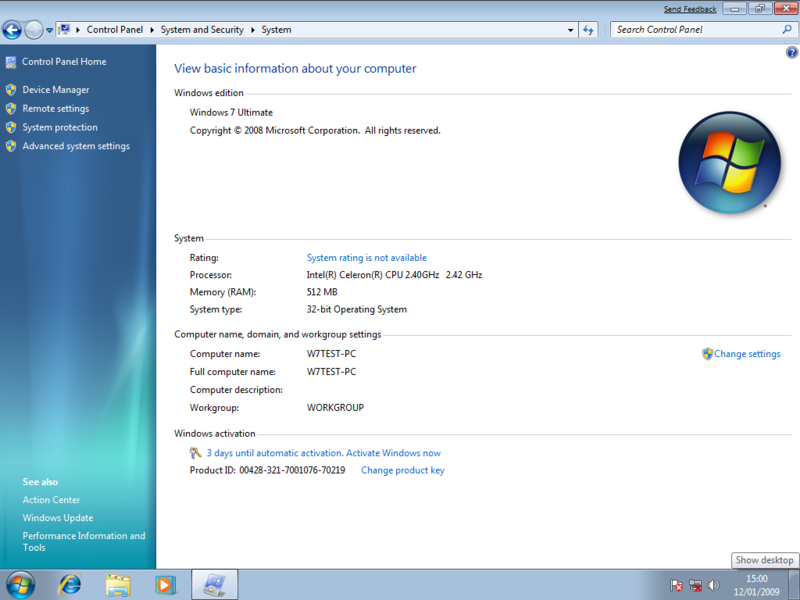This screenshot has width=800, height=600.
Task: Click the WORKGROUP value
Action: 335,408
